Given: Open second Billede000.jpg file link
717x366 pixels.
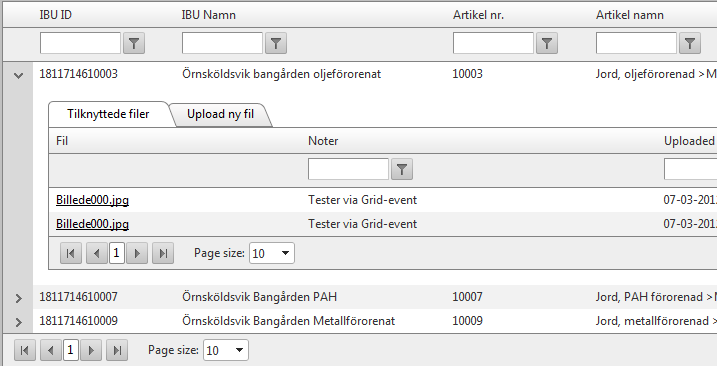Looking at the screenshot, I should pos(92,224).
